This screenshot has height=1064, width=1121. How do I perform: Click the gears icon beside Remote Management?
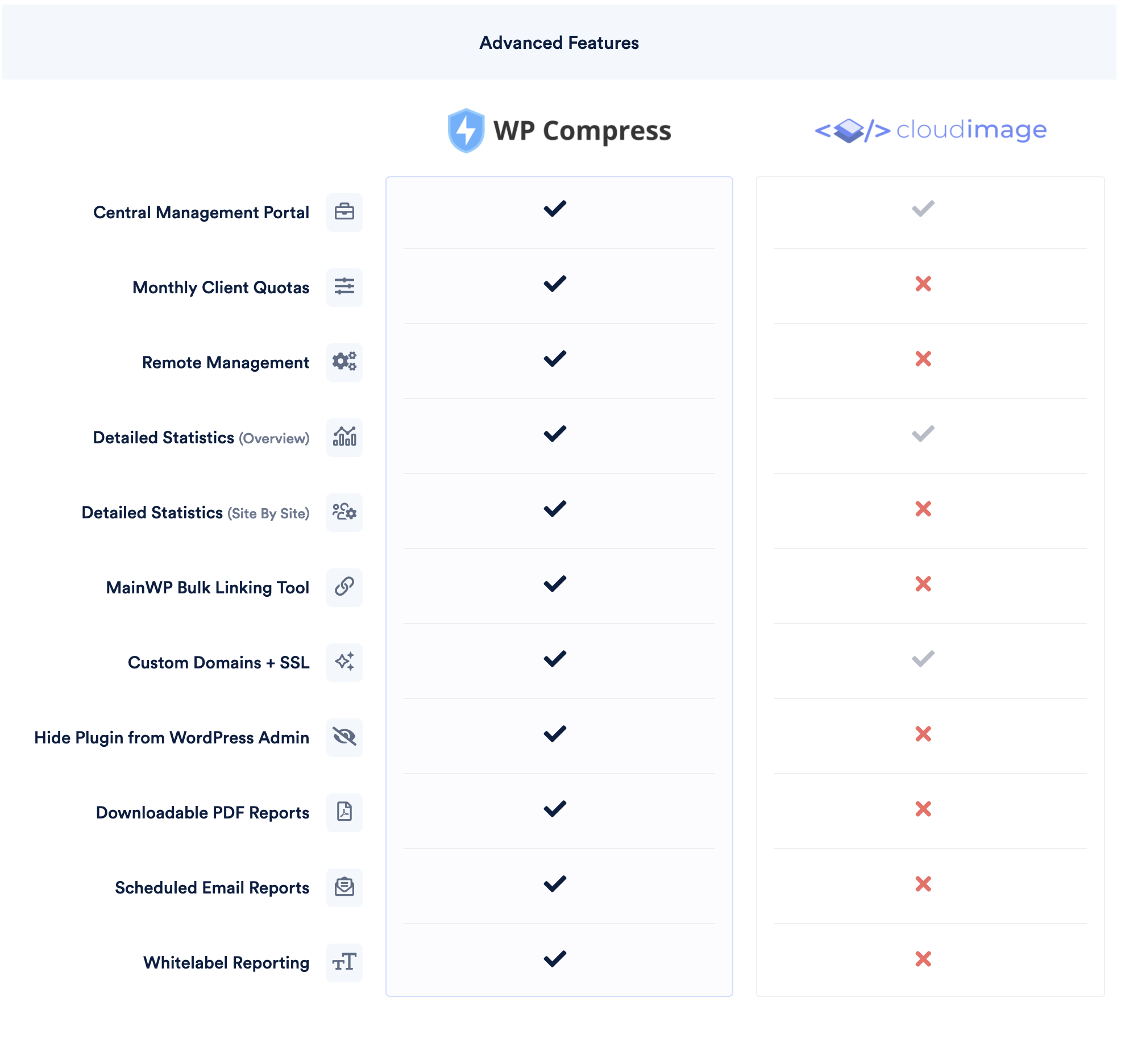coord(344,362)
